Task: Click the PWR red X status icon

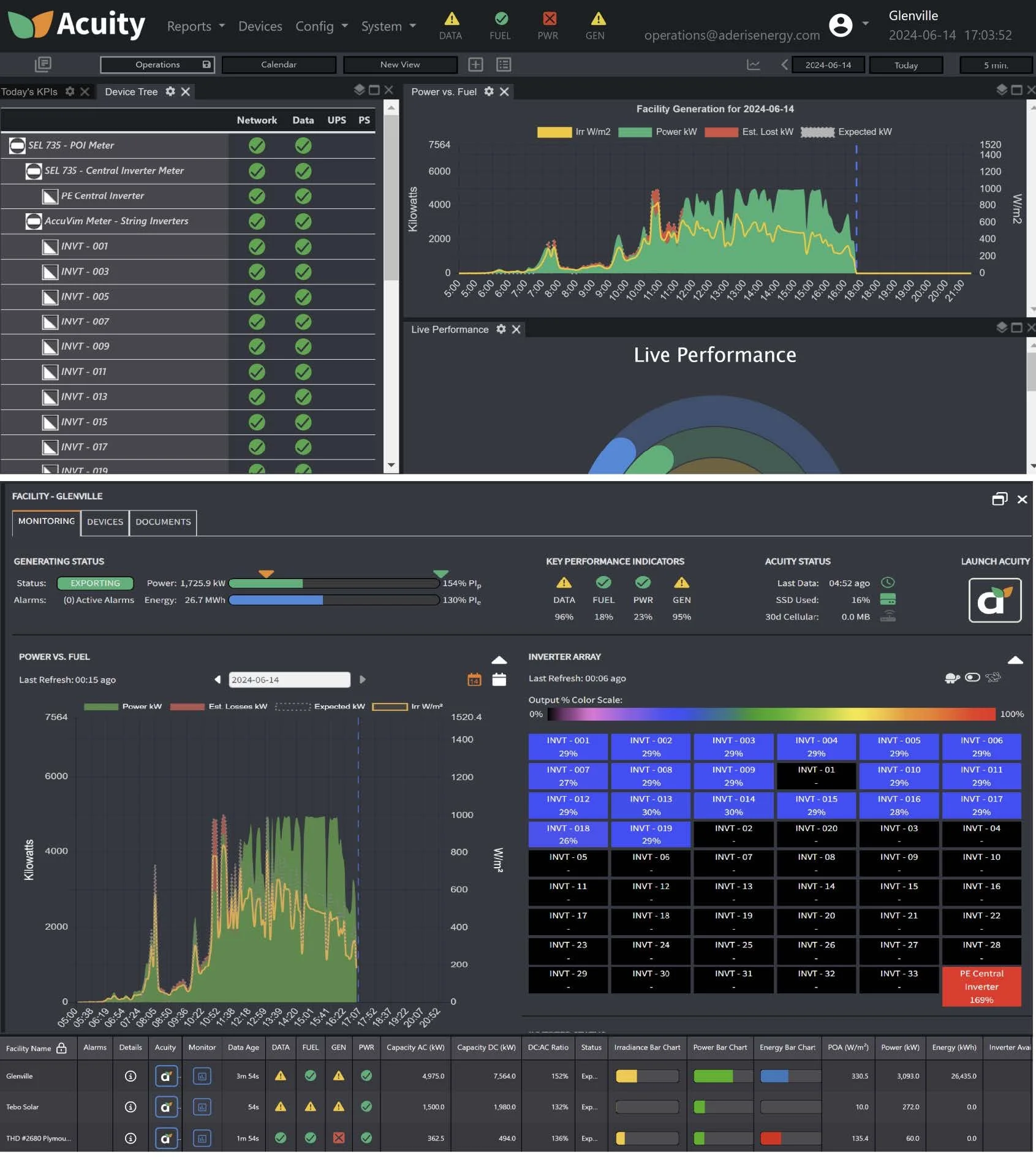Action: [549, 18]
